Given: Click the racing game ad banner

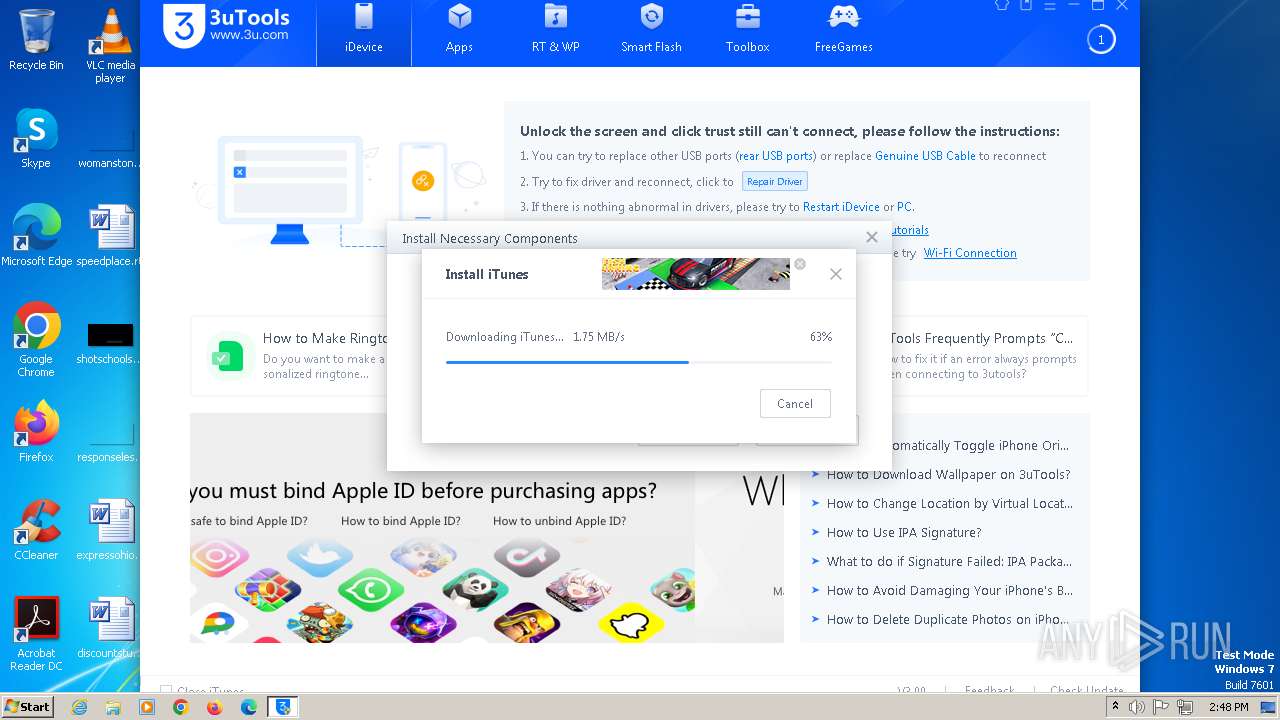Looking at the screenshot, I should (696, 274).
